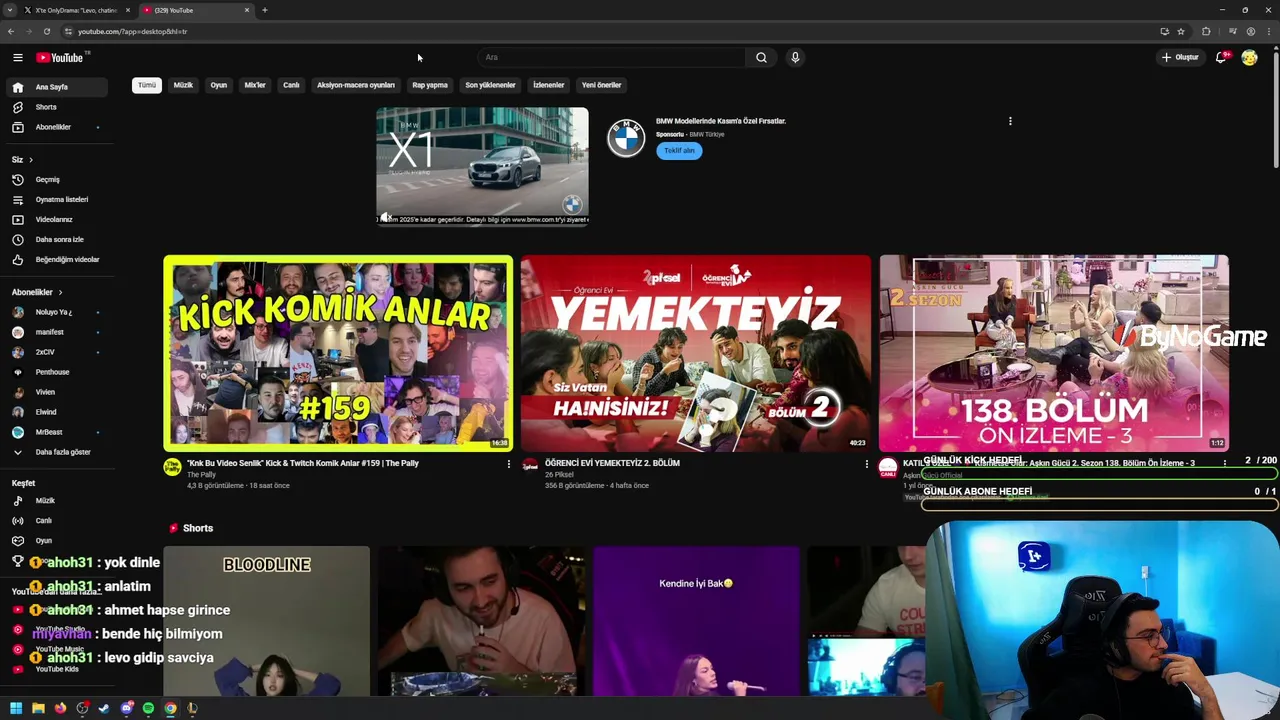Open the Chrome extensions puzzle icon
This screenshot has width=1280, height=720.
pos(1206,31)
